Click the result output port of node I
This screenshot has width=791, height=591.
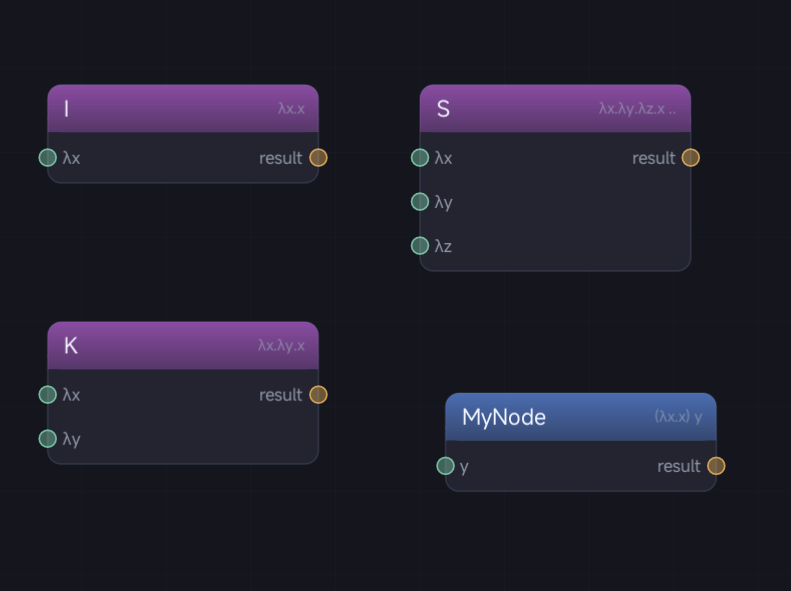point(318,158)
